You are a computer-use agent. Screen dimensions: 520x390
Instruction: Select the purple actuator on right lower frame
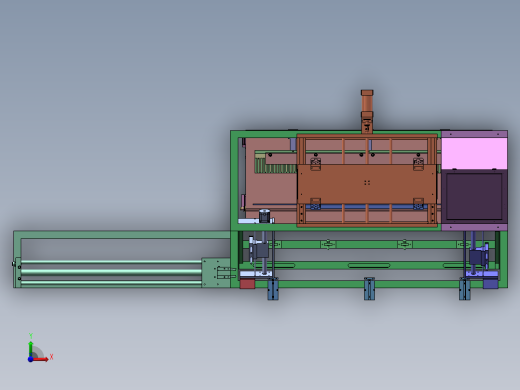[478, 257]
